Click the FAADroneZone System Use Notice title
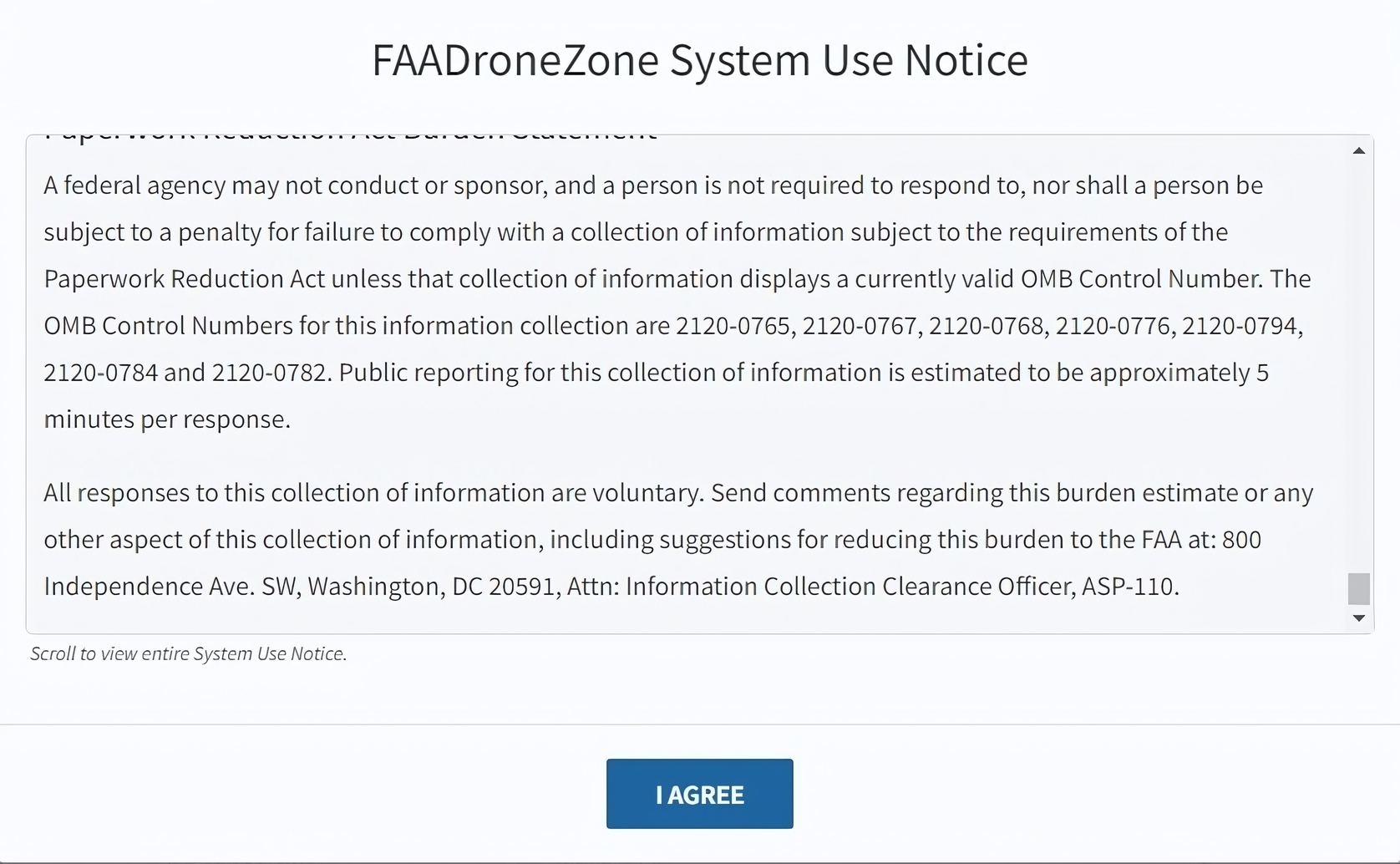 tap(699, 60)
